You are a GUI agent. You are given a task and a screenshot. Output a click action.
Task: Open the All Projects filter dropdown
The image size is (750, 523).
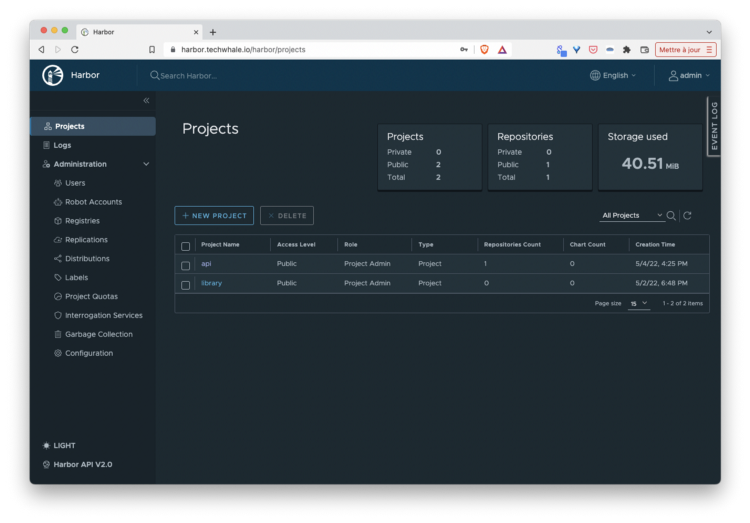click(x=632, y=215)
